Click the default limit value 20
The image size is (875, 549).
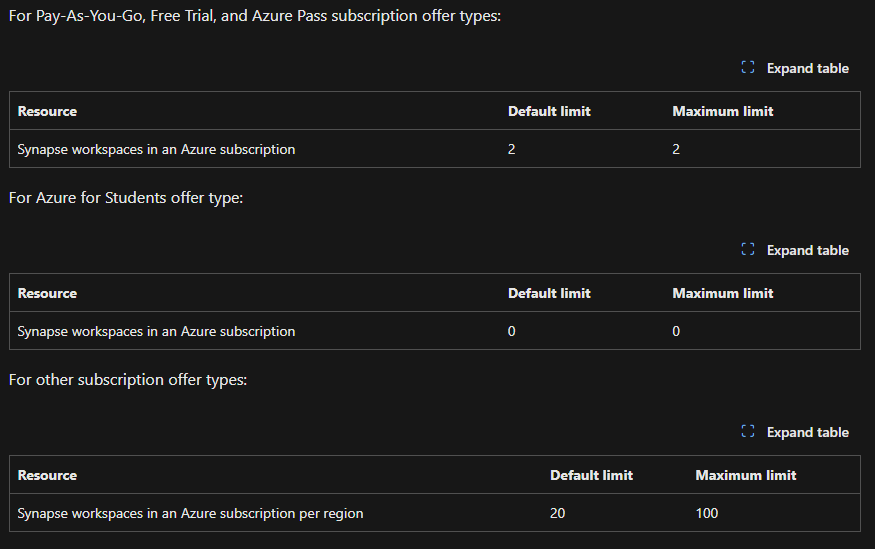[558, 513]
